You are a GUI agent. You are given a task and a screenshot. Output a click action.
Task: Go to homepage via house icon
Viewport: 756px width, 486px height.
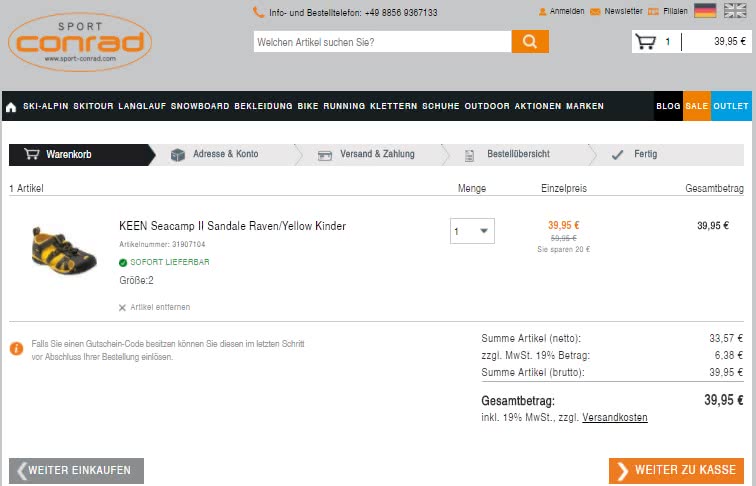tap(11, 107)
